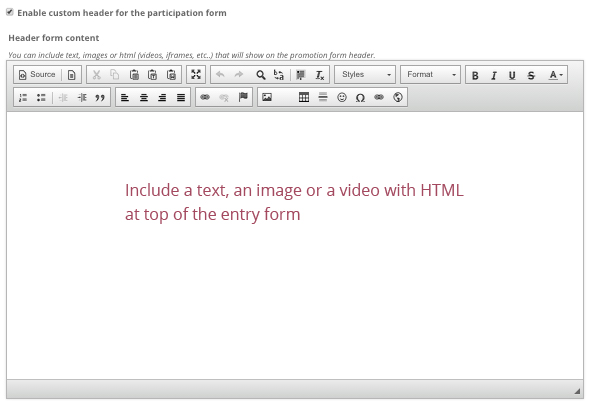The height and width of the screenshot is (406, 589).
Task: Insert a horizontal line
Action: (x=323, y=97)
